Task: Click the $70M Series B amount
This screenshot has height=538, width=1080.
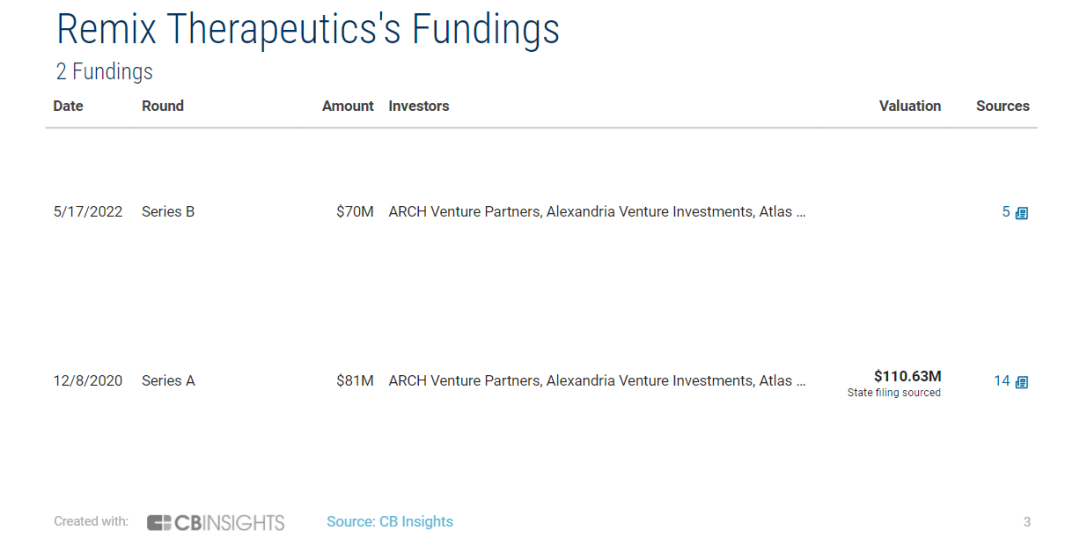Action: pos(355,212)
